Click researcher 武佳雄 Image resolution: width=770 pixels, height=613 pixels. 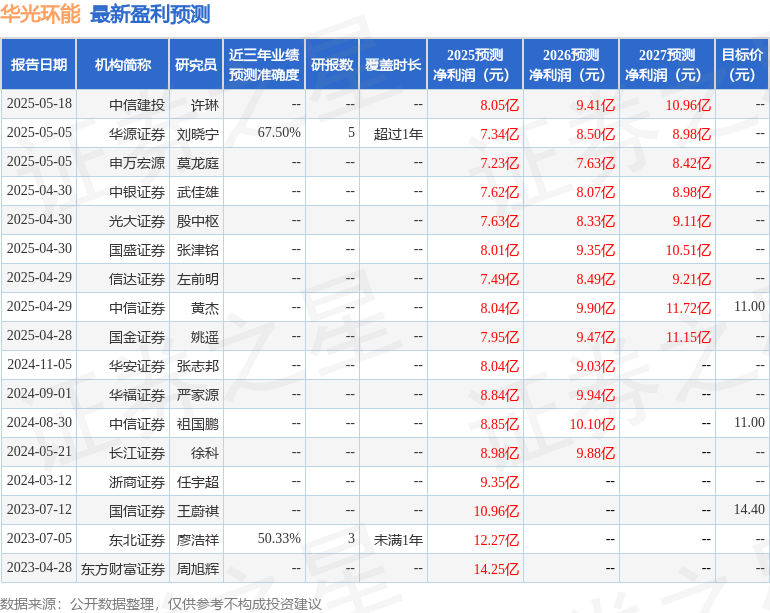click(x=198, y=192)
